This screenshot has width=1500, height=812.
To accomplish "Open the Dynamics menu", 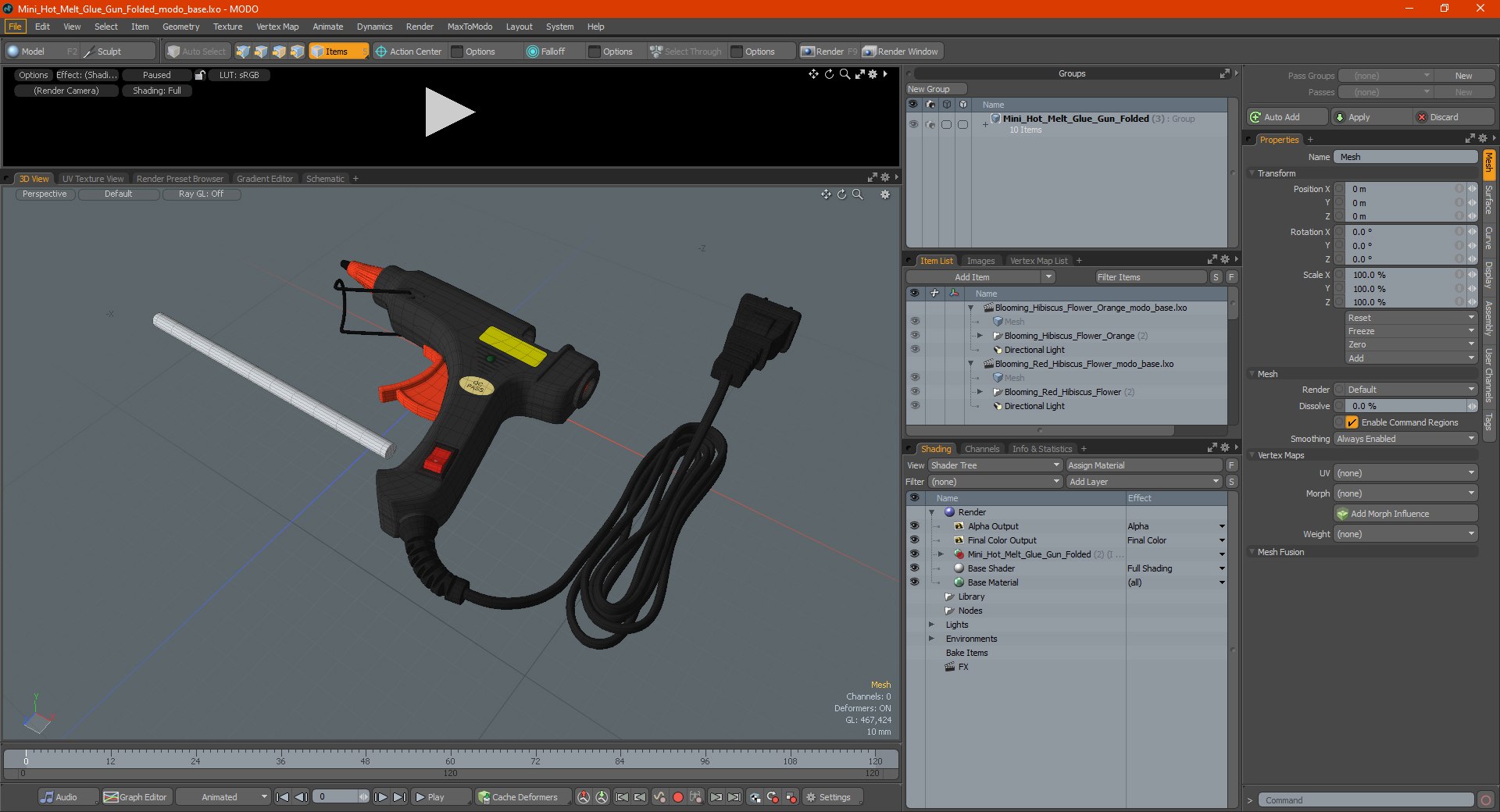I will click(x=374, y=27).
